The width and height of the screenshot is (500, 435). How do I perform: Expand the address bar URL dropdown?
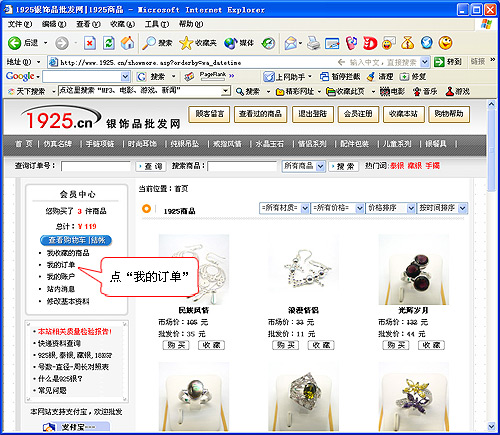[424, 62]
